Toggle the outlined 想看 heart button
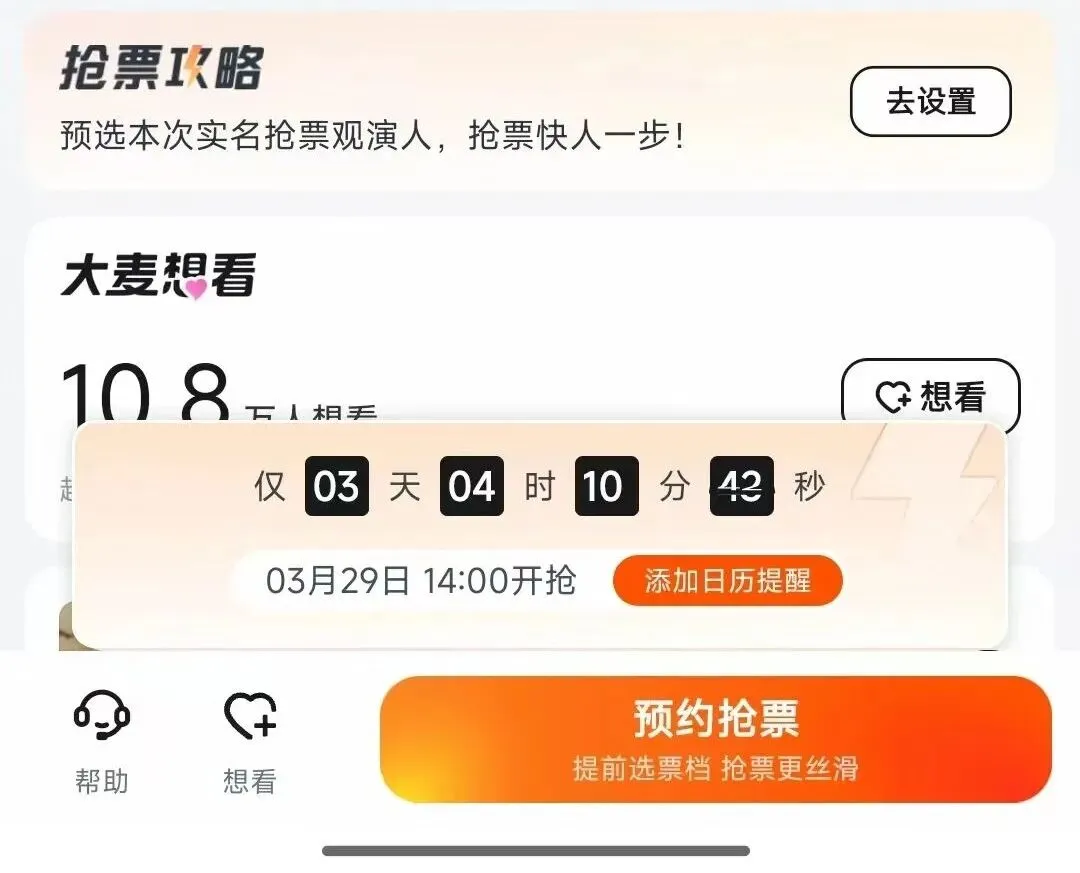Image resolution: width=1080 pixels, height=873 pixels. coord(931,394)
